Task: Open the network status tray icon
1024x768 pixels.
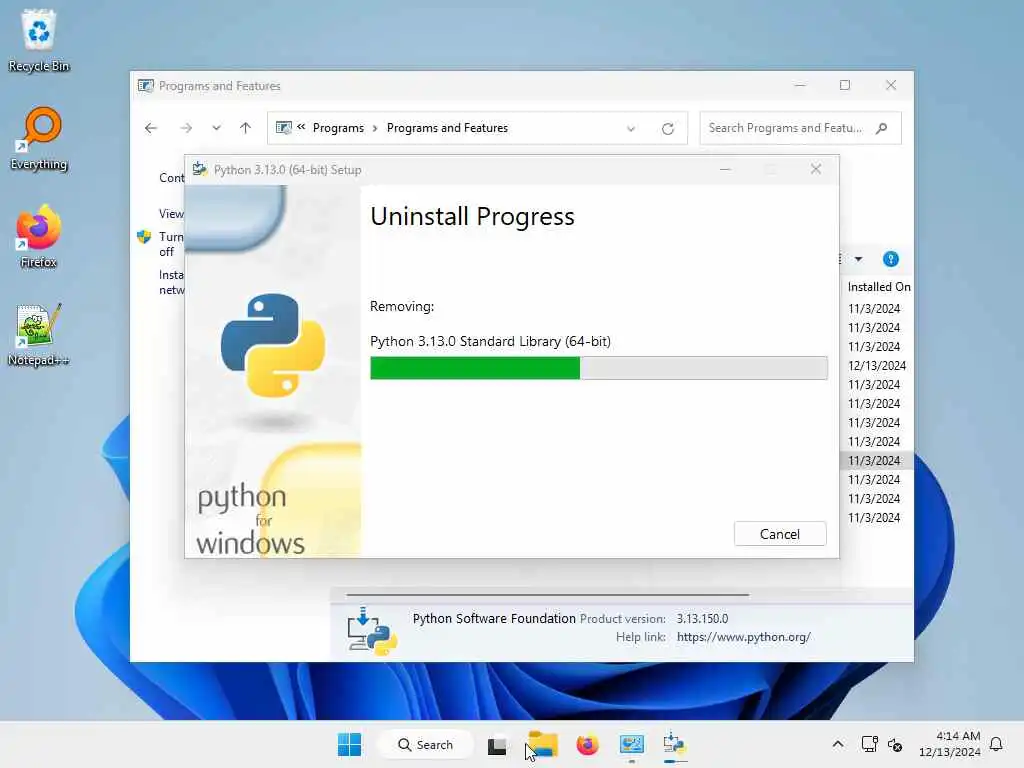Action: point(869,744)
